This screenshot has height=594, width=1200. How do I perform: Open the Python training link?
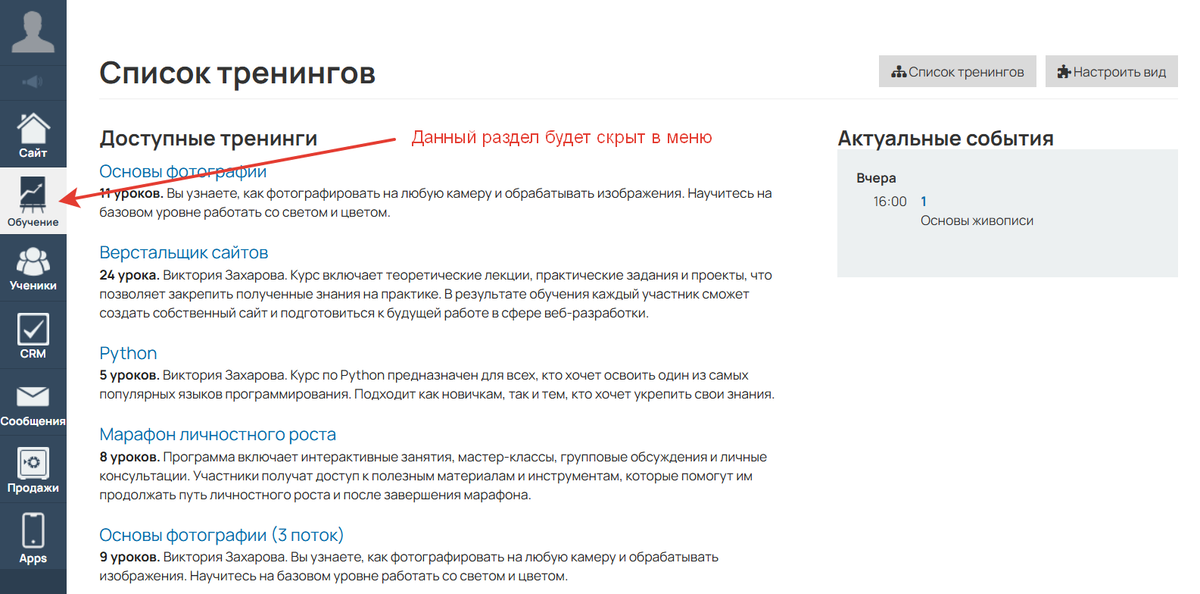pyautogui.click(x=128, y=353)
